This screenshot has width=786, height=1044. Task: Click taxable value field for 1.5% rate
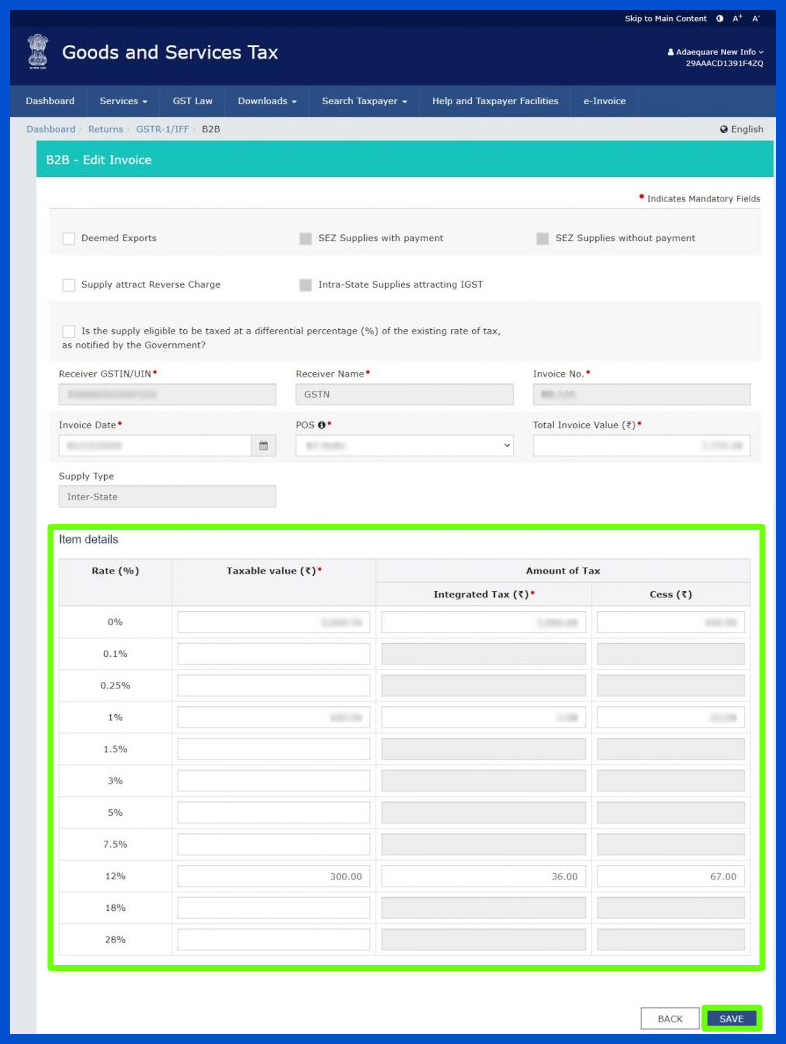[274, 749]
